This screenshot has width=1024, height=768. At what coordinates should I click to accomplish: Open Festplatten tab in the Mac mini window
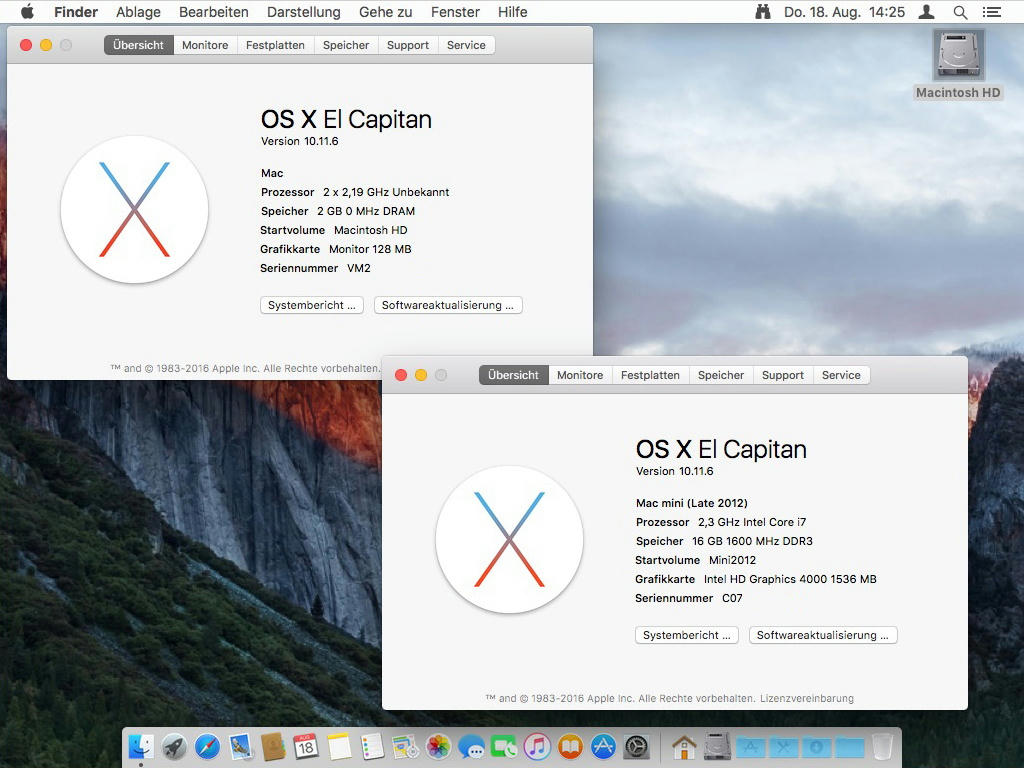[x=650, y=375]
